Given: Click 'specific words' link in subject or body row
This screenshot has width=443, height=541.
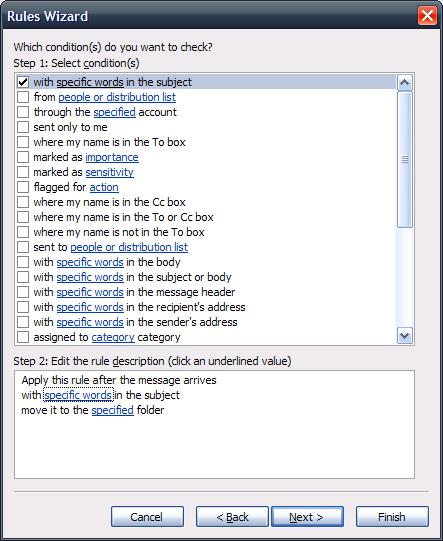Looking at the screenshot, I should [90, 277].
